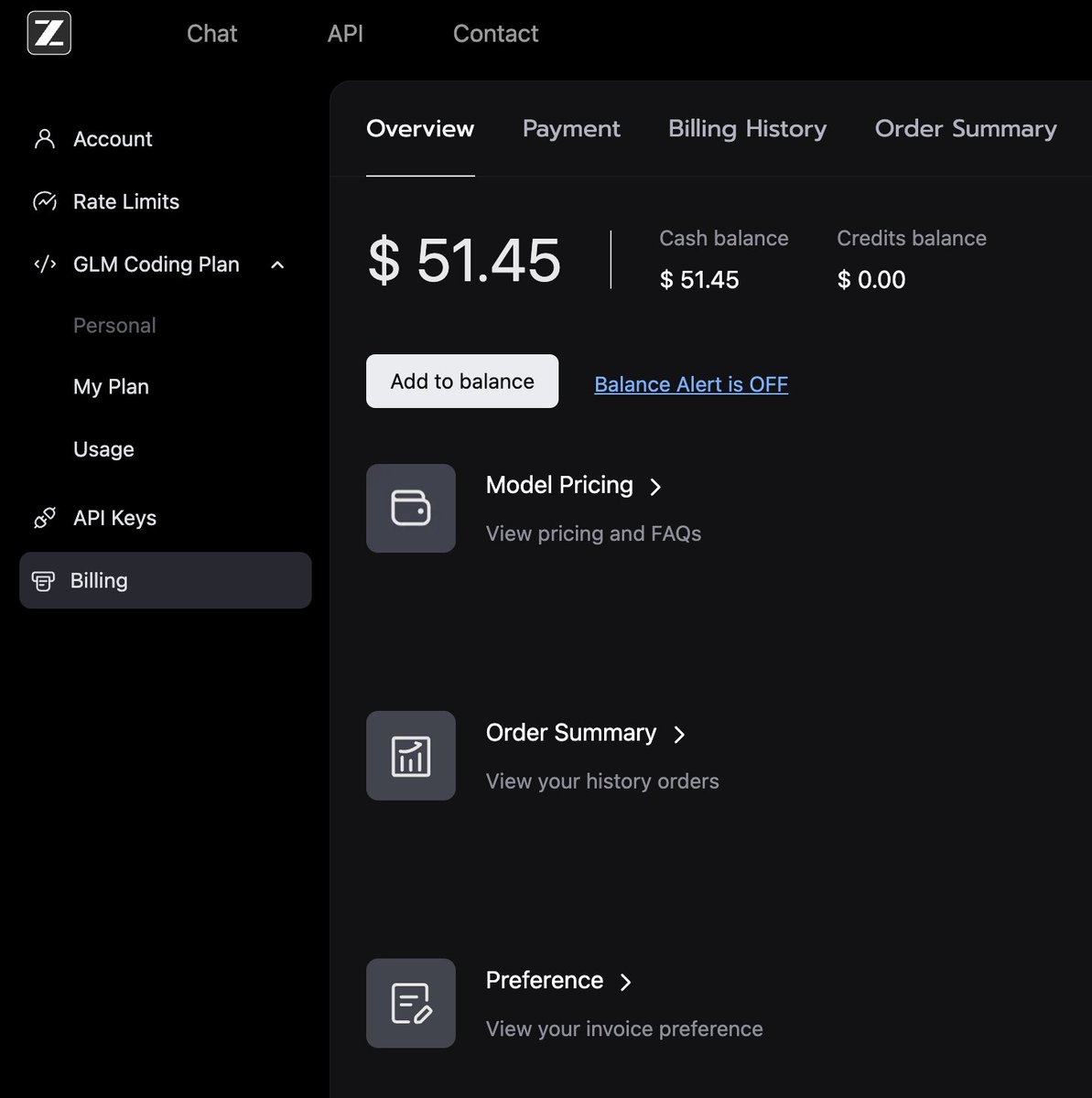The height and width of the screenshot is (1098, 1092).
Task: Open the Model Pricing wallet icon
Action: point(411,508)
